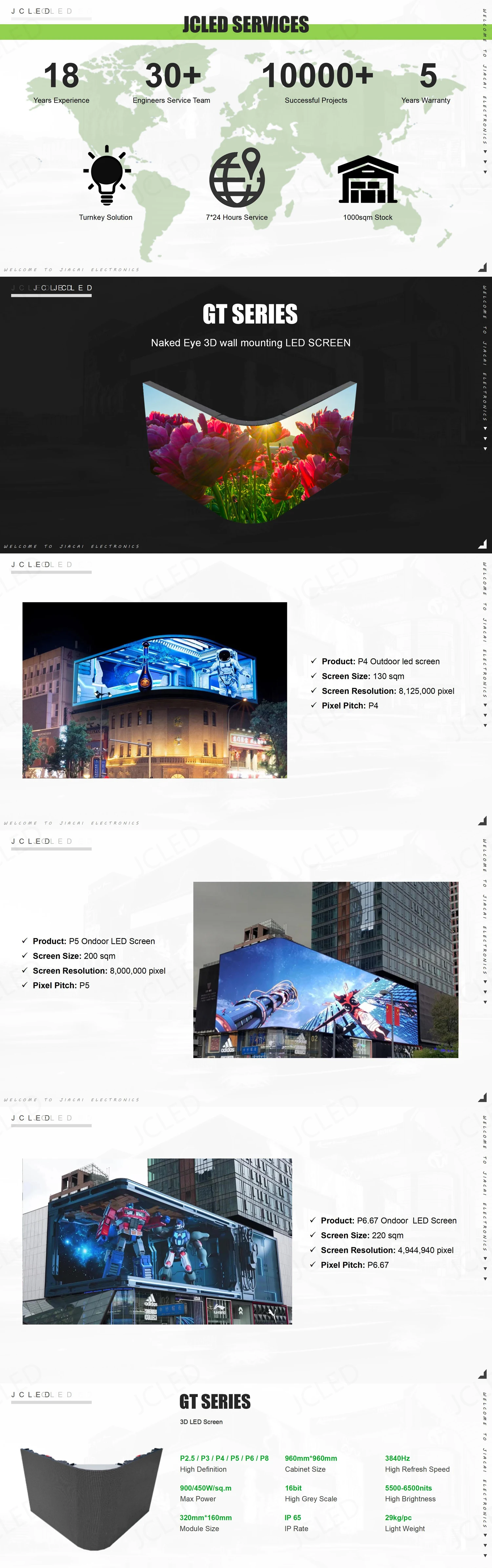Select the "18" years figure
Viewport: 492px width, 1568px height.
click(62, 75)
